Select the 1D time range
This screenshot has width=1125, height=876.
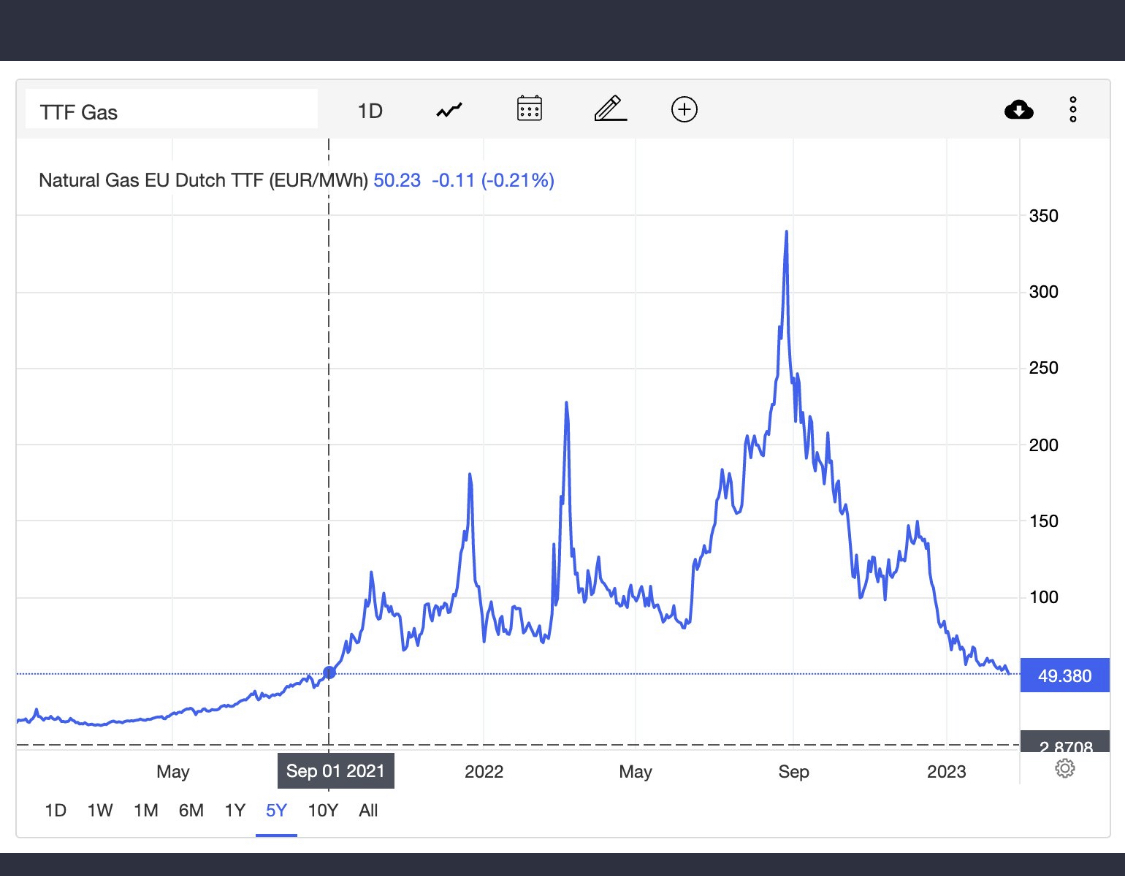[x=56, y=810]
